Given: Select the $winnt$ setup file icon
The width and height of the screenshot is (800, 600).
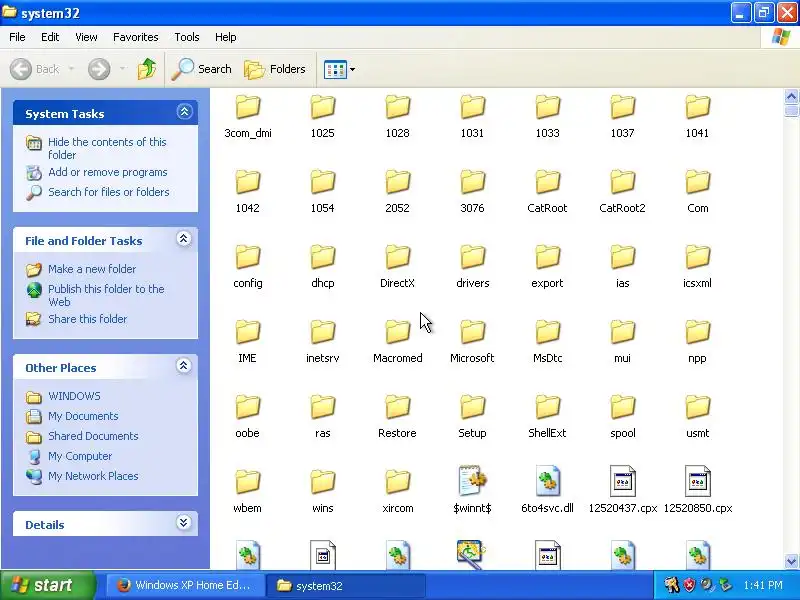Looking at the screenshot, I should click(472, 481).
